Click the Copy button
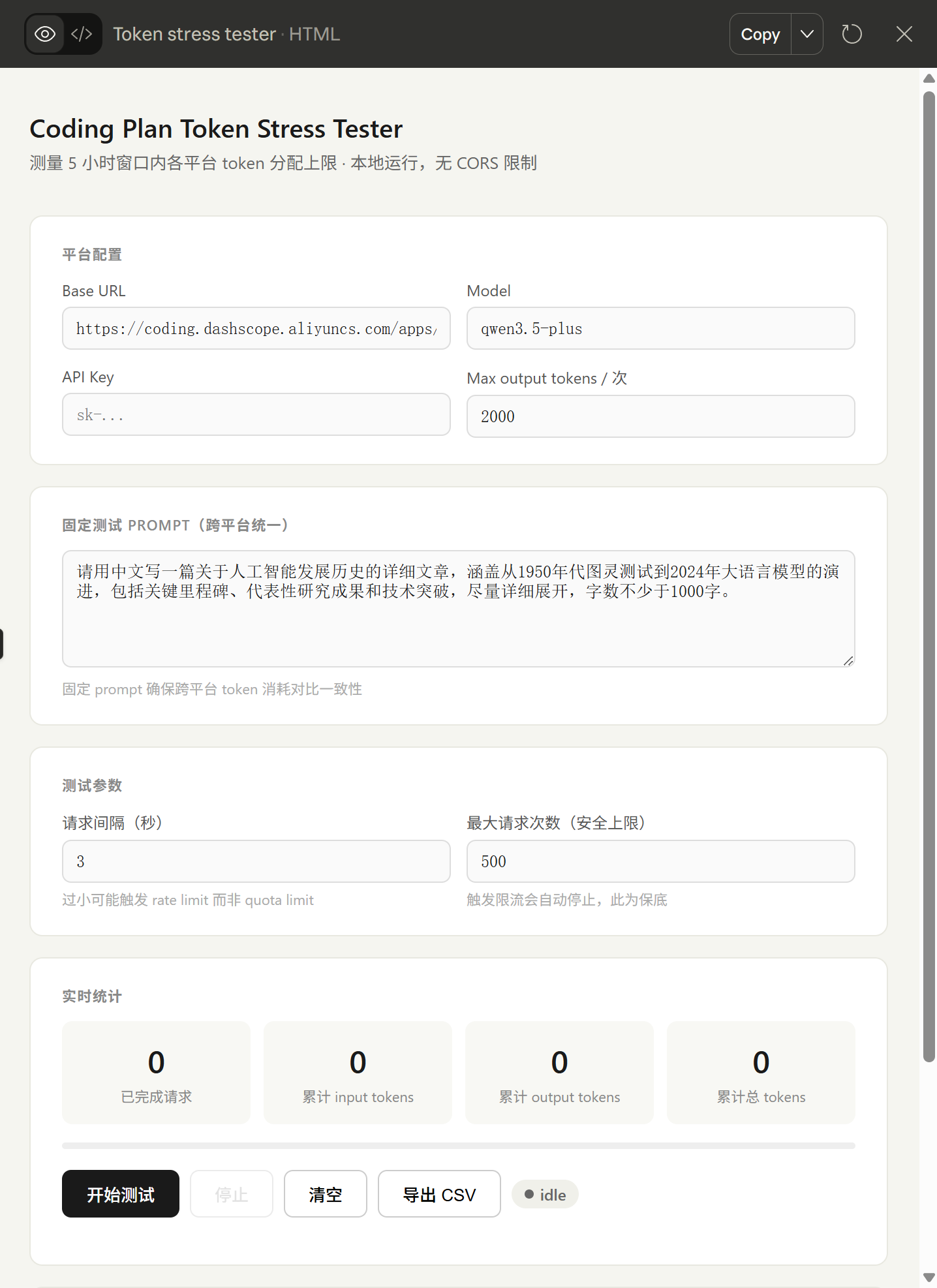 point(760,34)
